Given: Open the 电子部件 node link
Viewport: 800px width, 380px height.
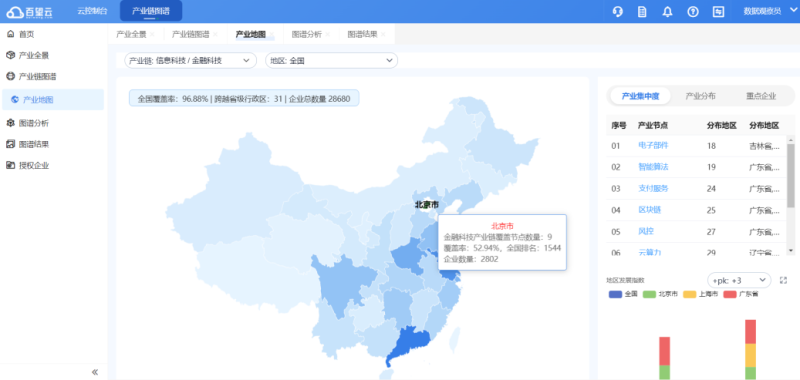Looking at the screenshot, I should pos(653,145).
